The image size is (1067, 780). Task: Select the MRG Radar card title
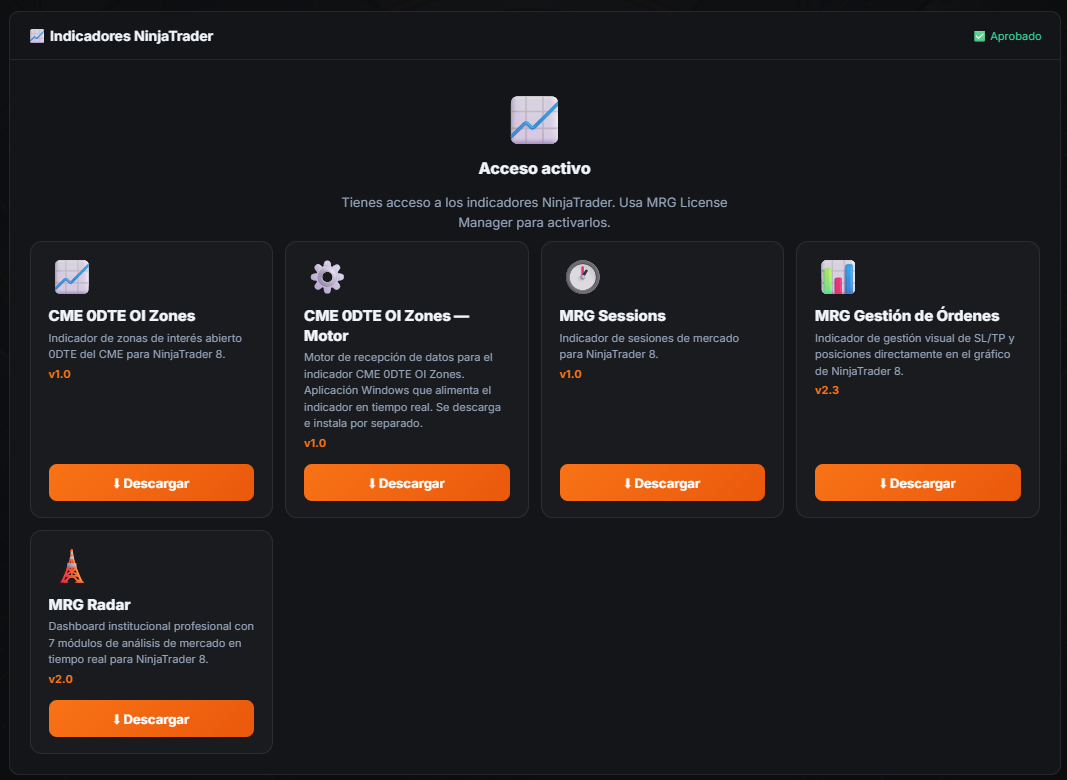(89, 604)
